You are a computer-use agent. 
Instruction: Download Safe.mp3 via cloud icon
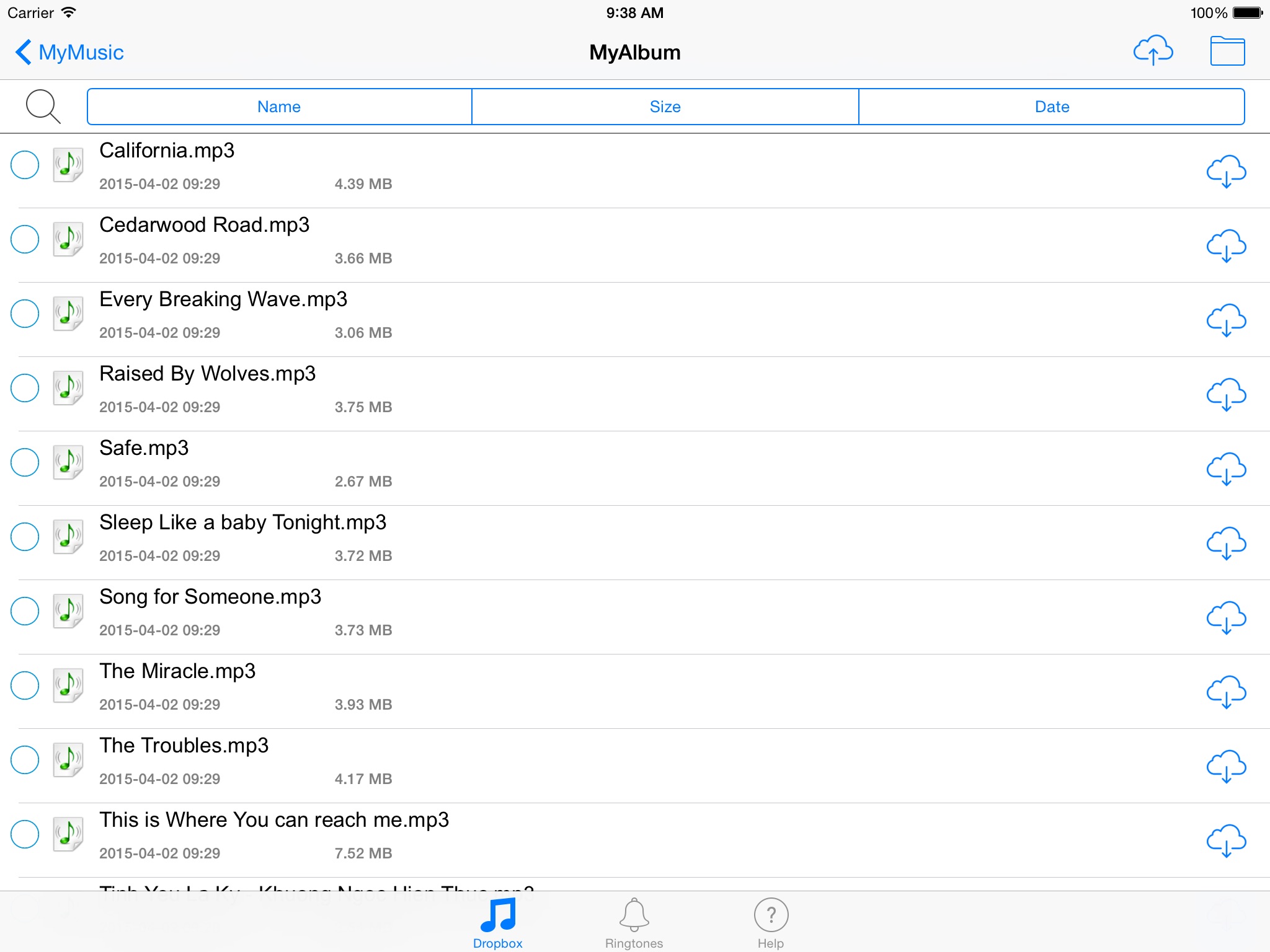(x=1226, y=469)
